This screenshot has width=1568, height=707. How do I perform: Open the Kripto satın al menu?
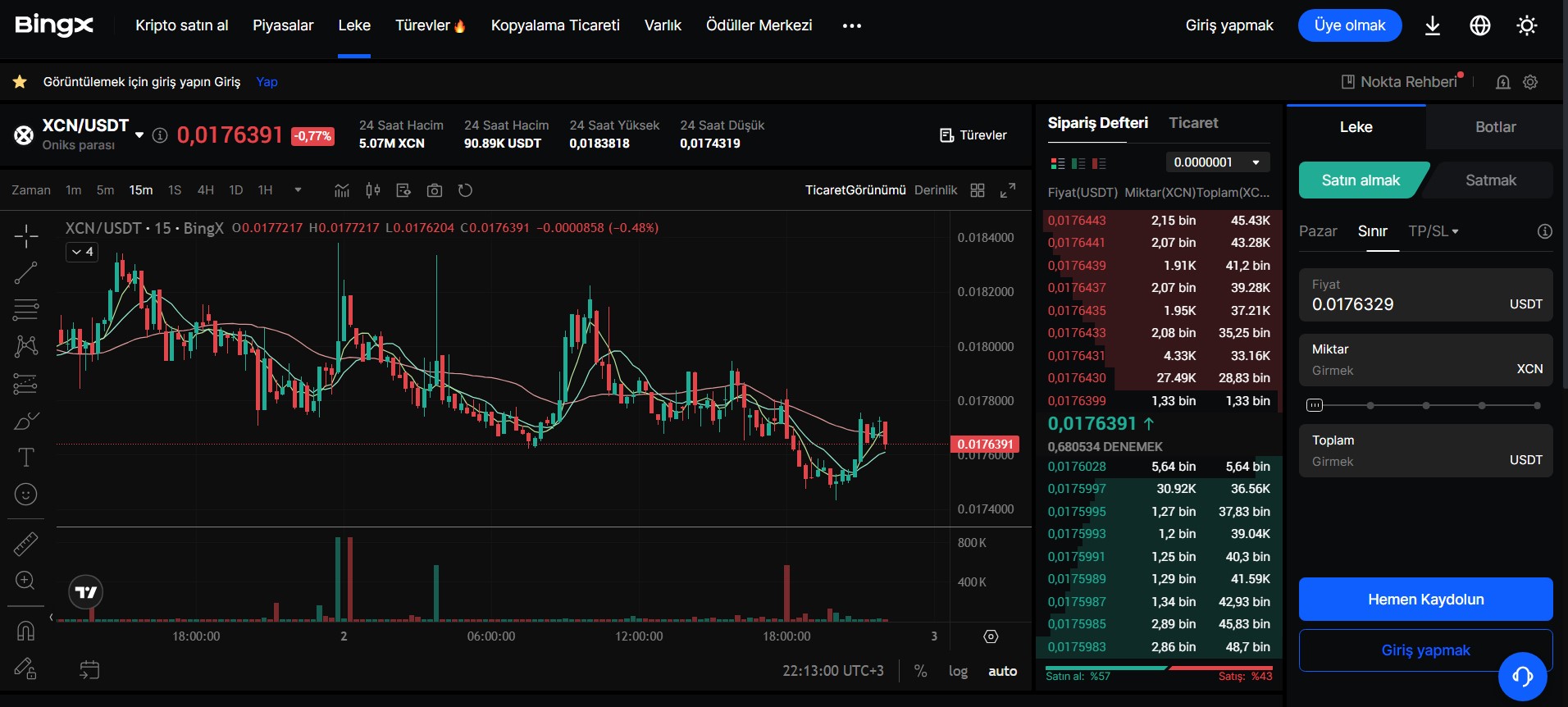(182, 25)
